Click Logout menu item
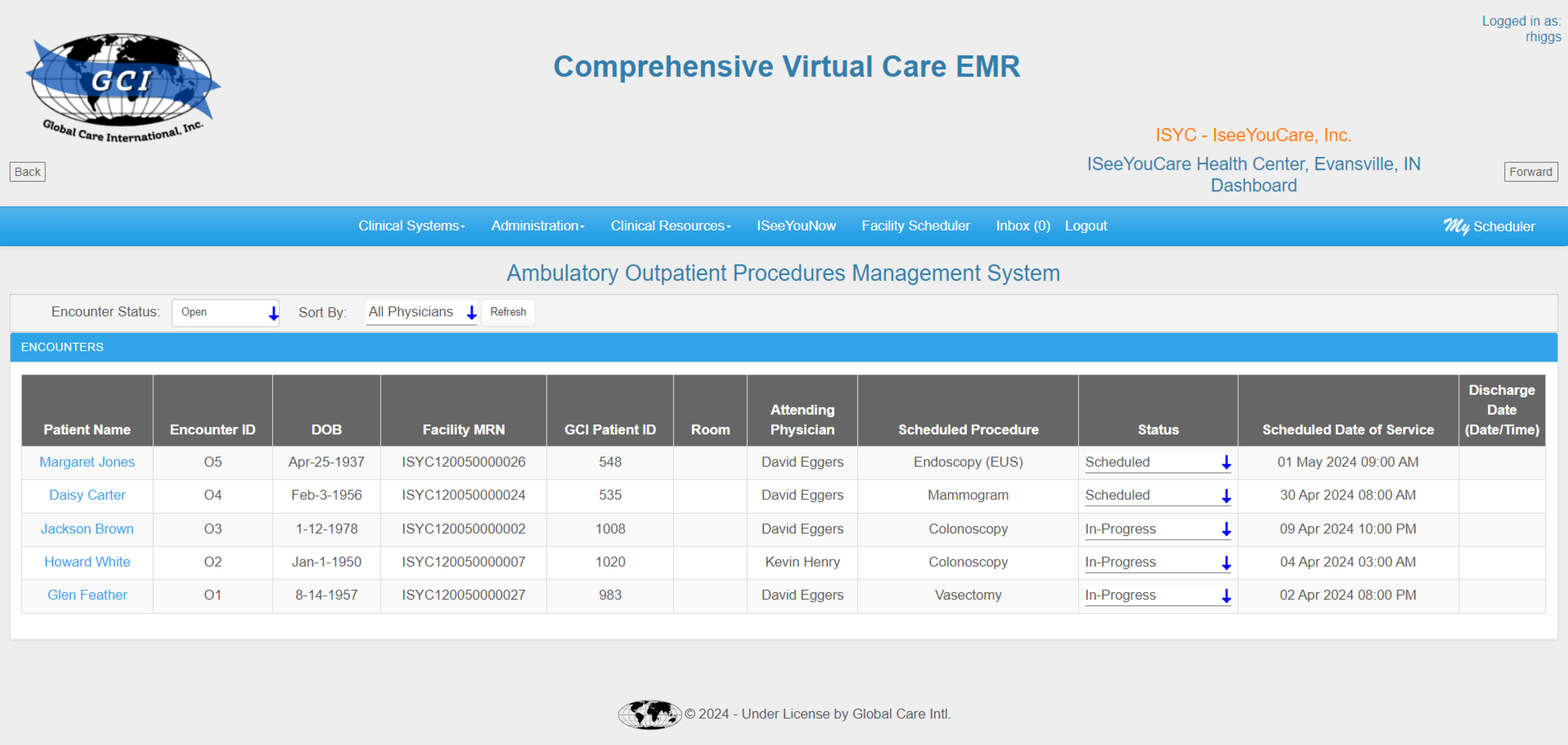This screenshot has width=1568, height=745. point(1086,225)
